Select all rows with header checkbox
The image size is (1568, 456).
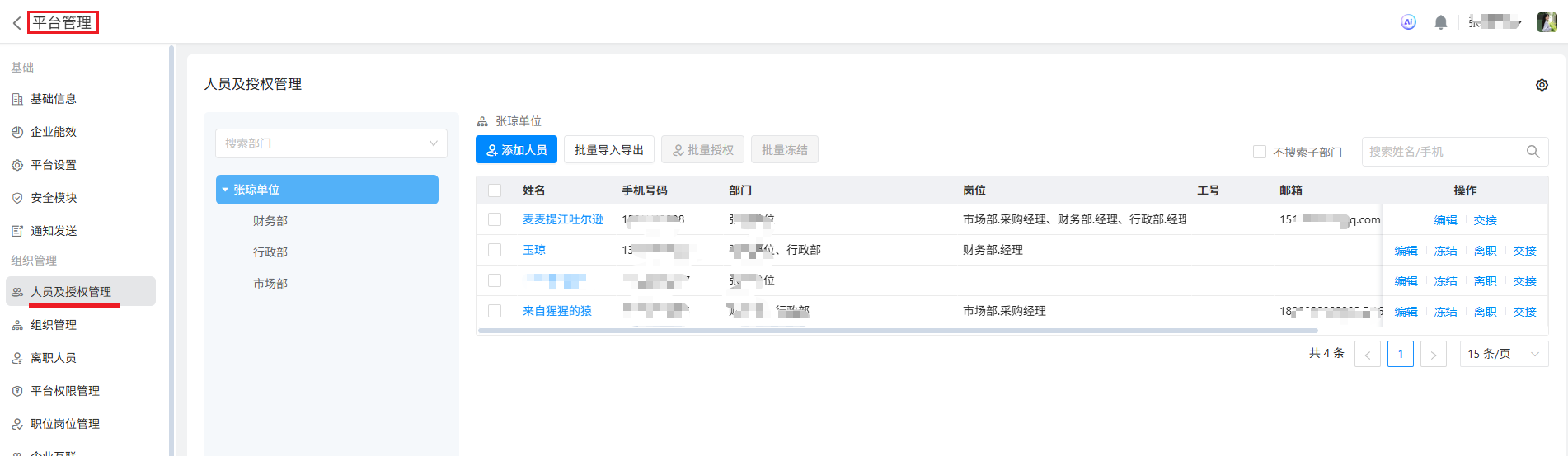495,190
